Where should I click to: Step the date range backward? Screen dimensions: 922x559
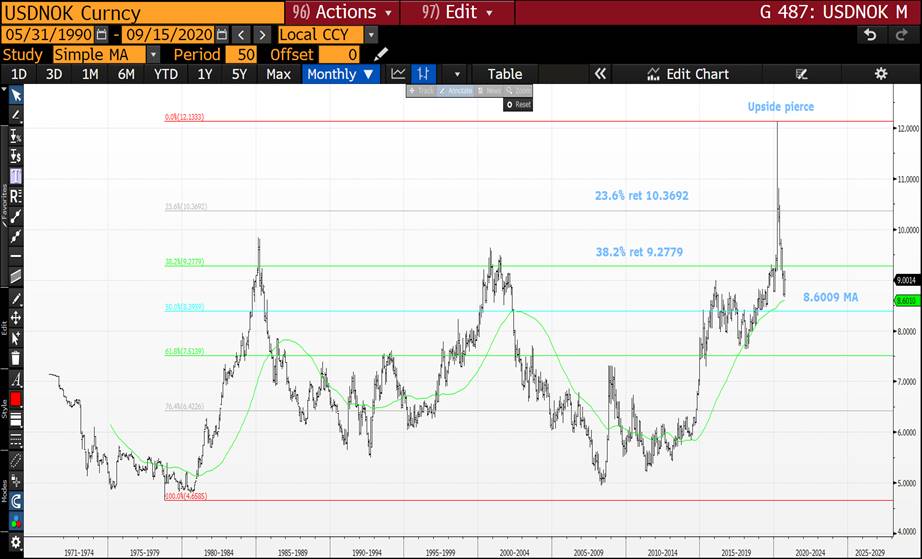[x=241, y=35]
